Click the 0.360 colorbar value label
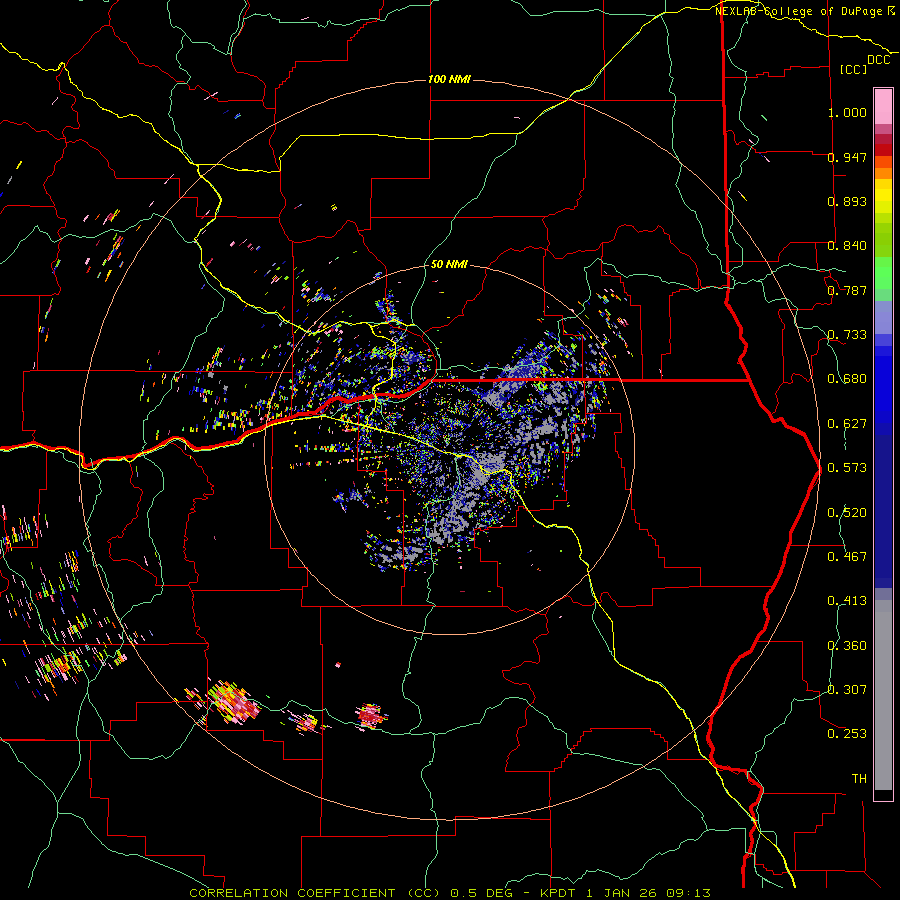The height and width of the screenshot is (900, 900). 847,646
